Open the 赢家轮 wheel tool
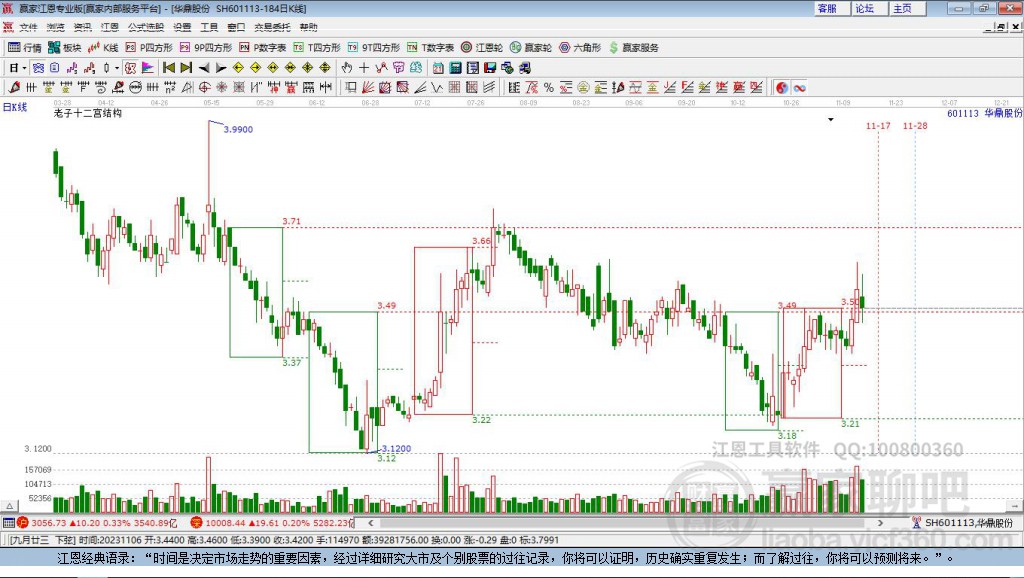 (531, 48)
